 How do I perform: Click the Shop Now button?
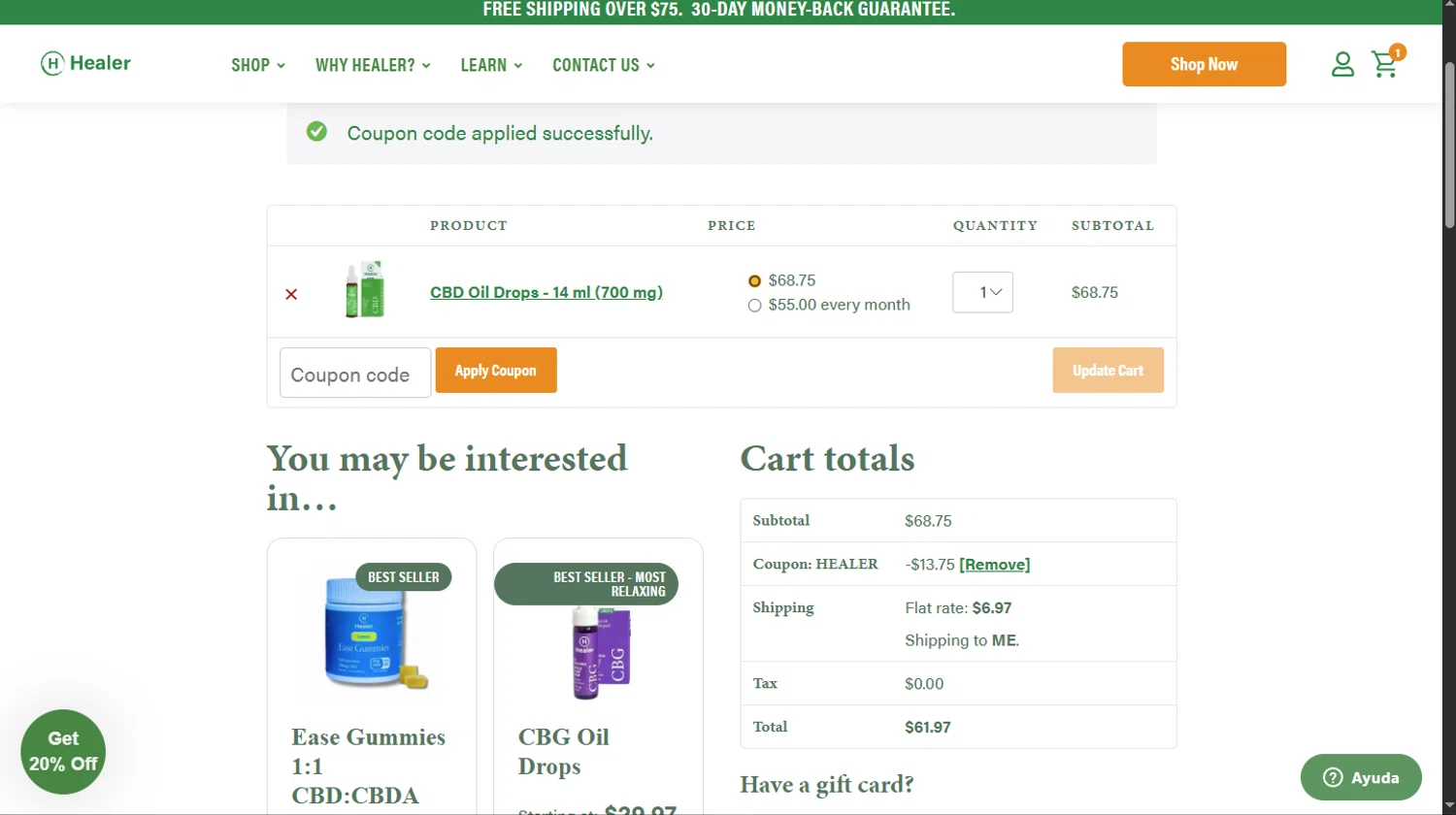pos(1204,64)
